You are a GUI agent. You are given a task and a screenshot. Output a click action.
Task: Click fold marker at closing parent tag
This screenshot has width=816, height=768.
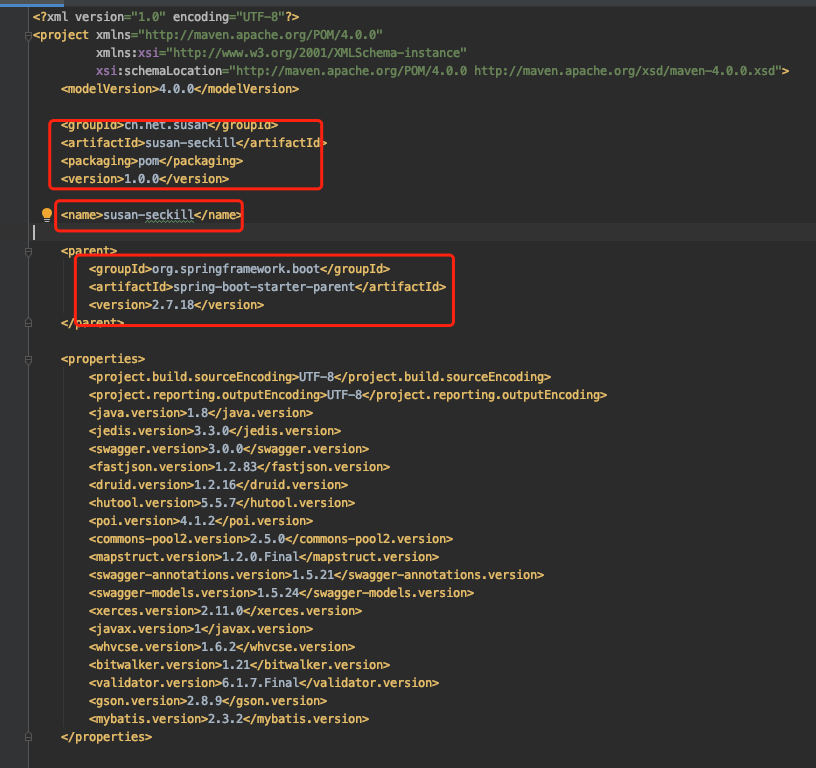29,323
